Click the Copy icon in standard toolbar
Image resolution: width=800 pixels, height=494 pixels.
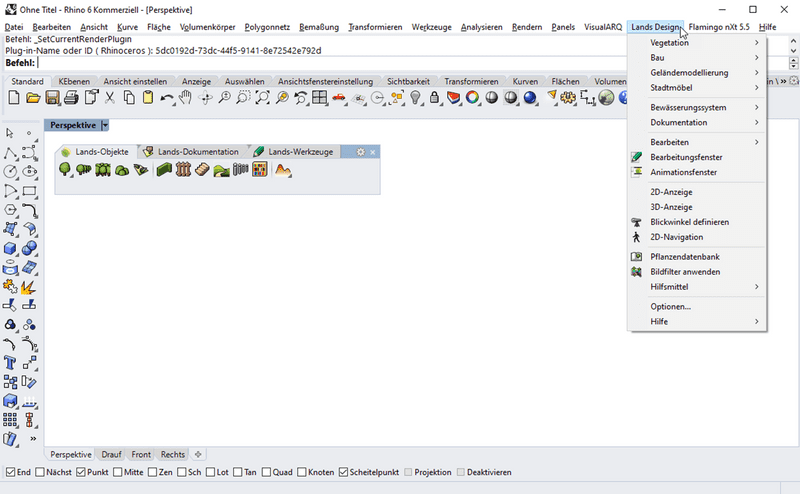pos(129,97)
